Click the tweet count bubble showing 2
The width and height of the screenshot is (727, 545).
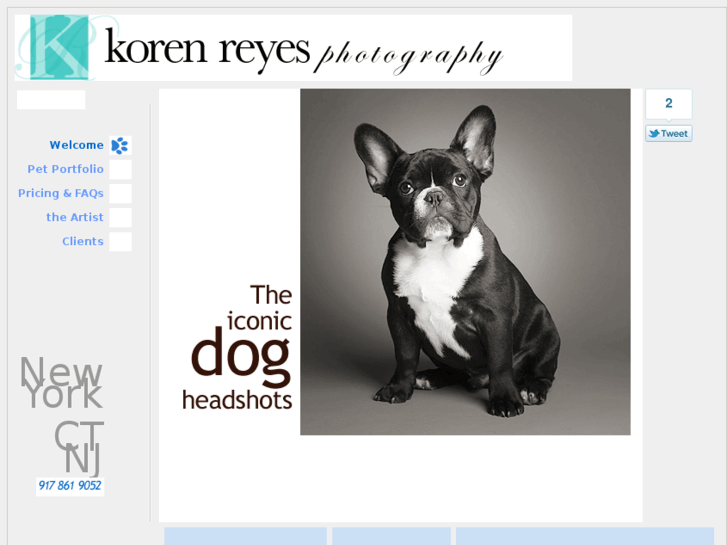(x=669, y=103)
